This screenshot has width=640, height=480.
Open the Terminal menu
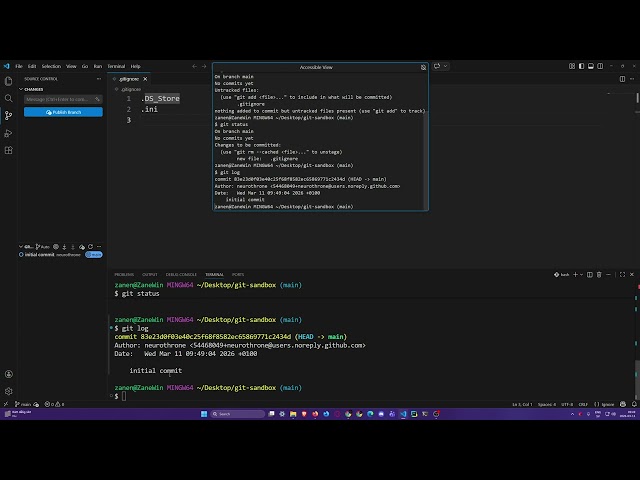coord(116,66)
